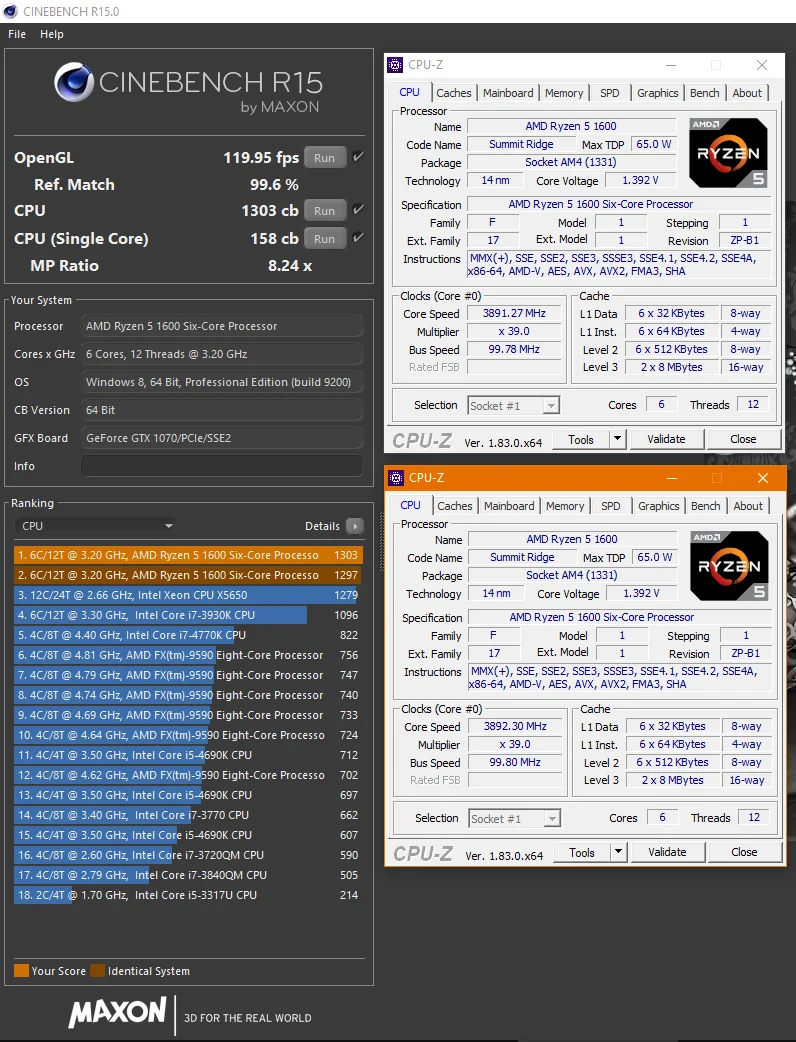796x1042 pixels.
Task: Click GFX Board field GeForce GTX 1070
Action: [222, 438]
